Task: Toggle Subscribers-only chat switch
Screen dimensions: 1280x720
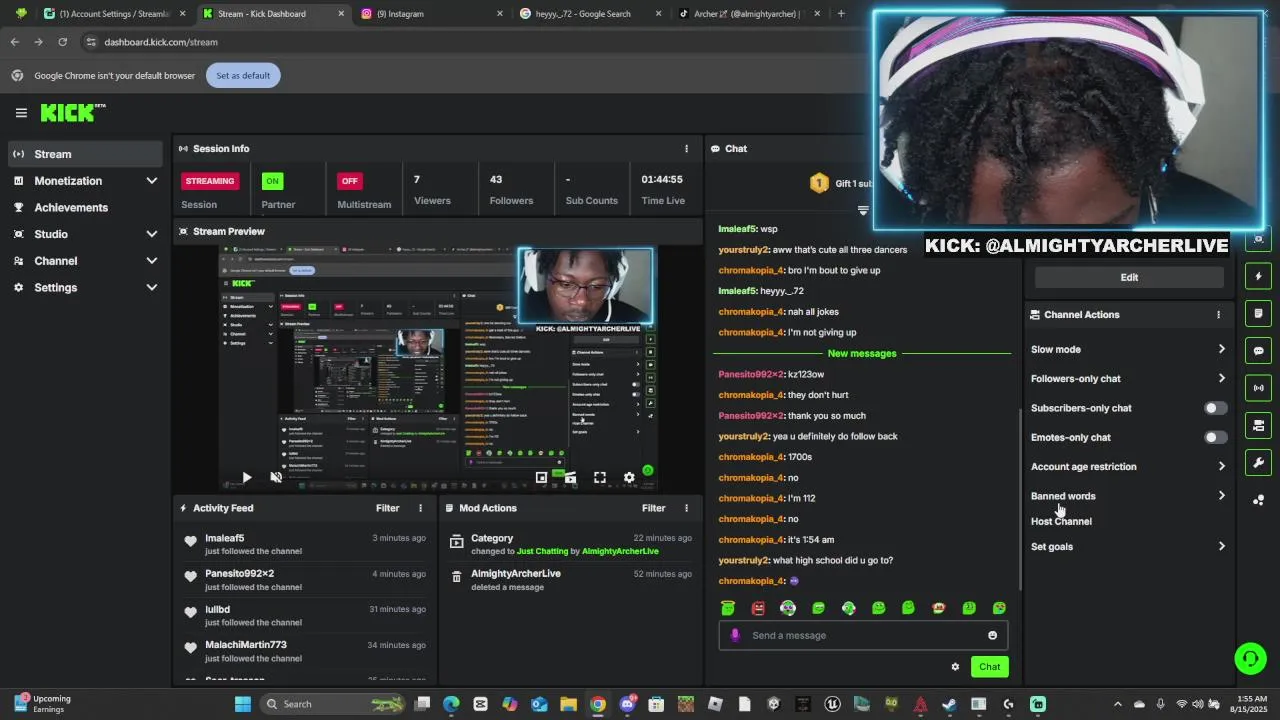Action: (x=1215, y=408)
